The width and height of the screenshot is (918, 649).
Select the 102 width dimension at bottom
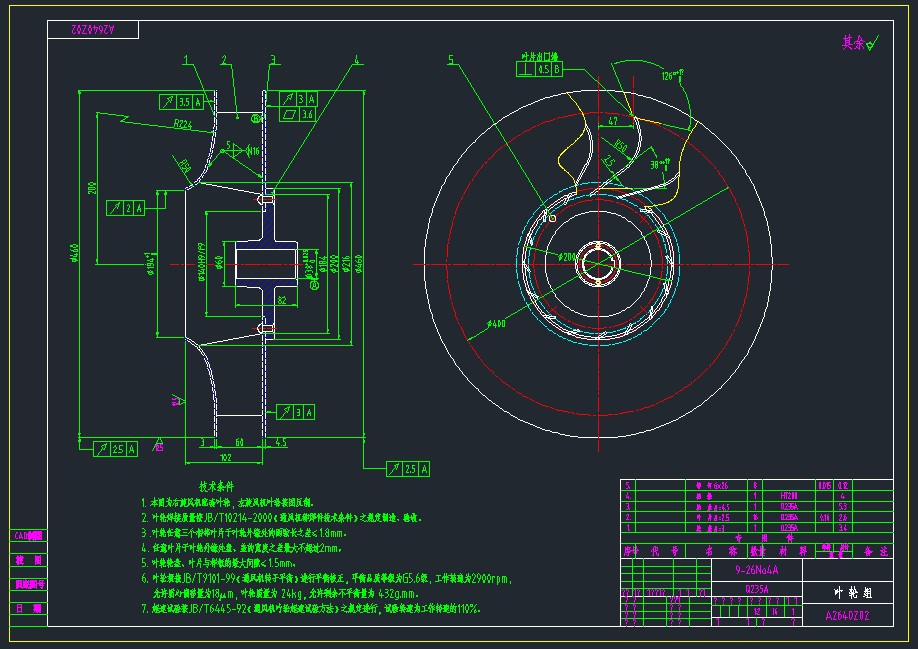click(225, 458)
